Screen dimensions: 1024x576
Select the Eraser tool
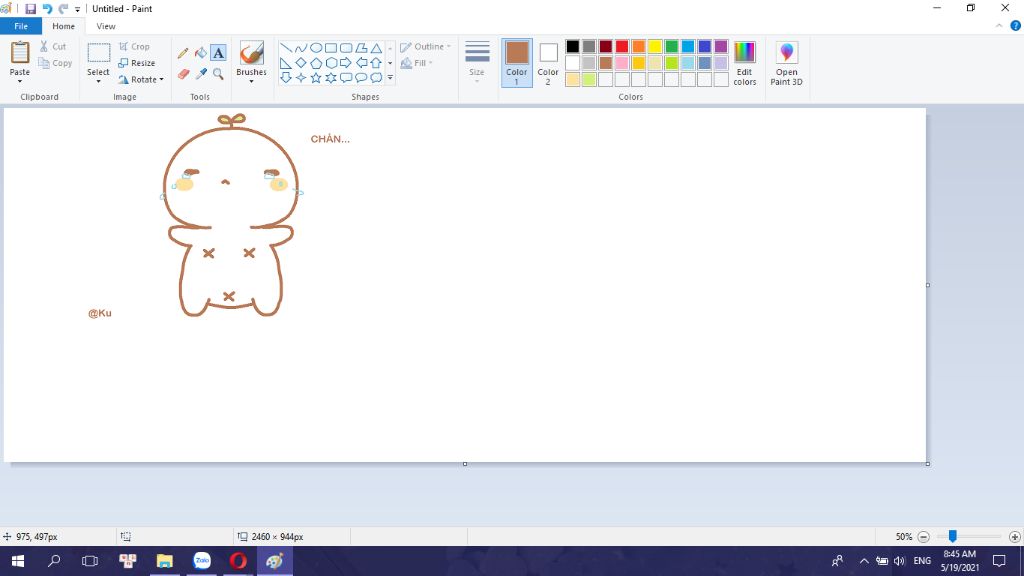pyautogui.click(x=184, y=74)
